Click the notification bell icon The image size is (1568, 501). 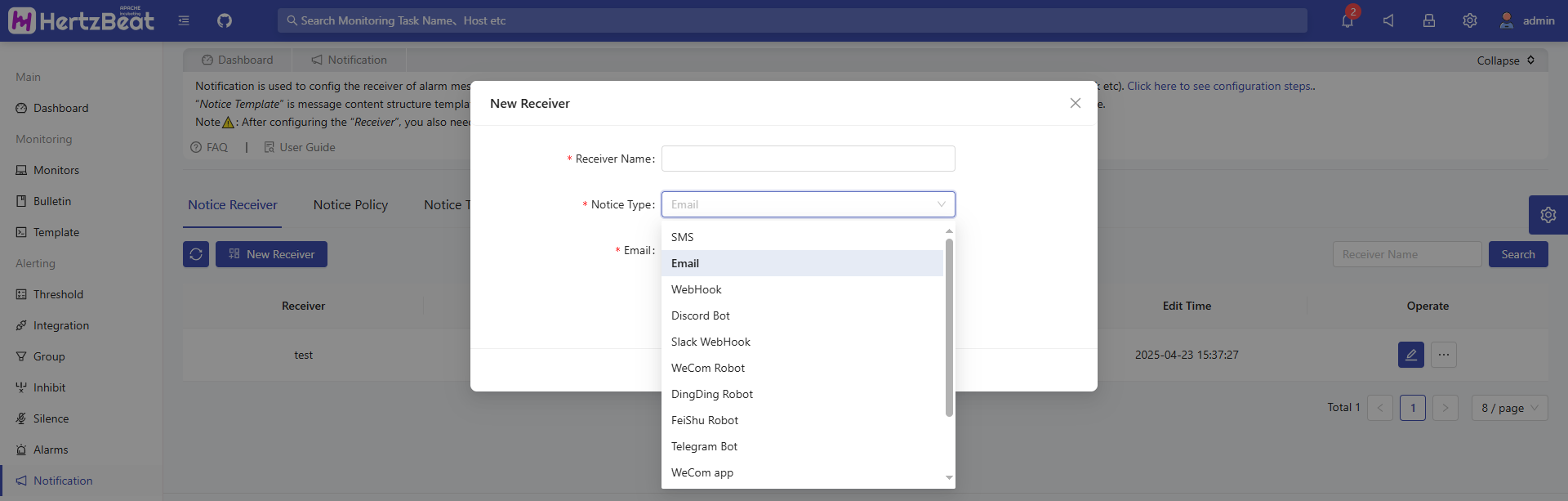tap(1347, 20)
